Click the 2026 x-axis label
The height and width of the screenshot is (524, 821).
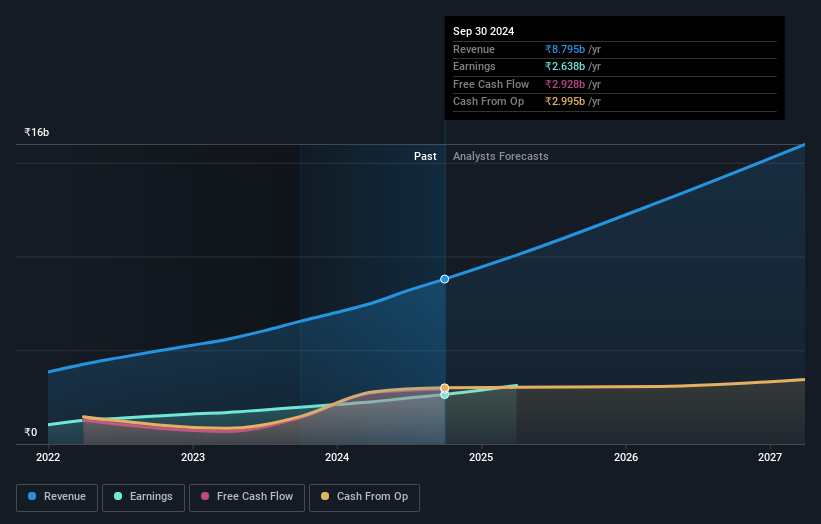coord(626,458)
